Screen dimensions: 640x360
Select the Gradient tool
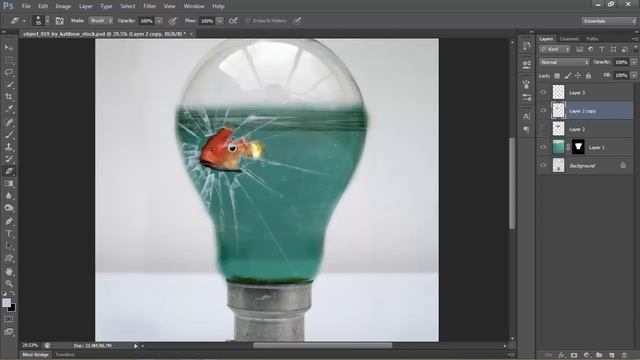(9, 184)
